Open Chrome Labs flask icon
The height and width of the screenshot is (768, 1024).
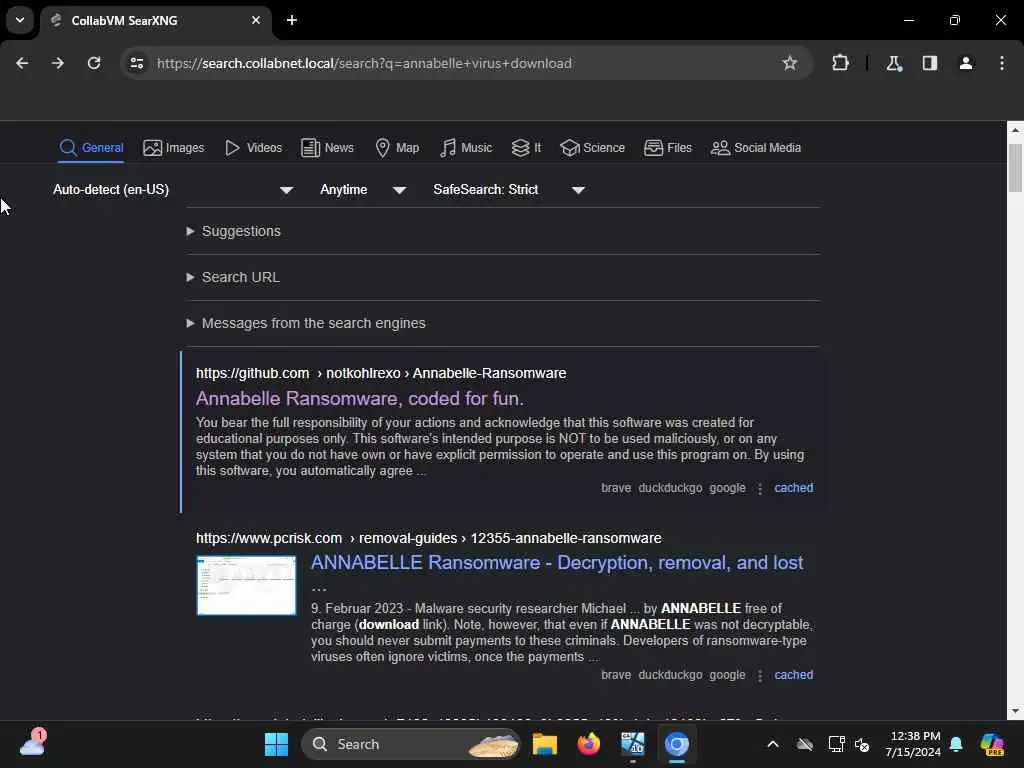894,63
